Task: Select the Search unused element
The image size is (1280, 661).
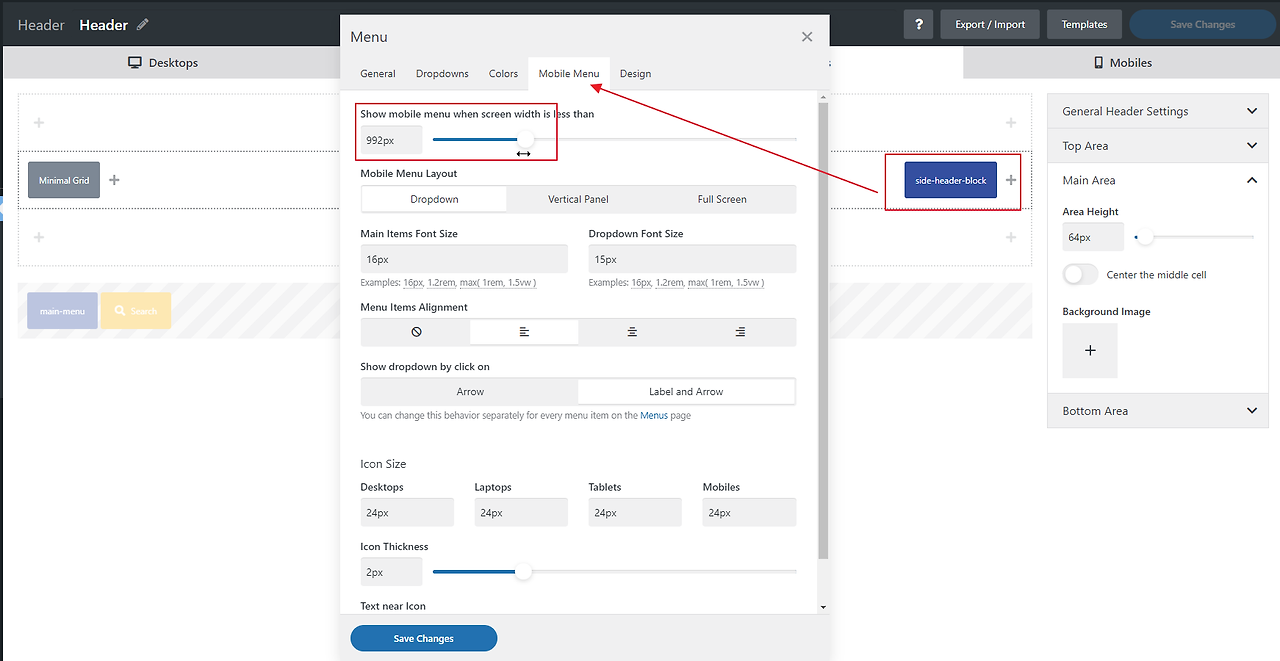Action: [135, 311]
